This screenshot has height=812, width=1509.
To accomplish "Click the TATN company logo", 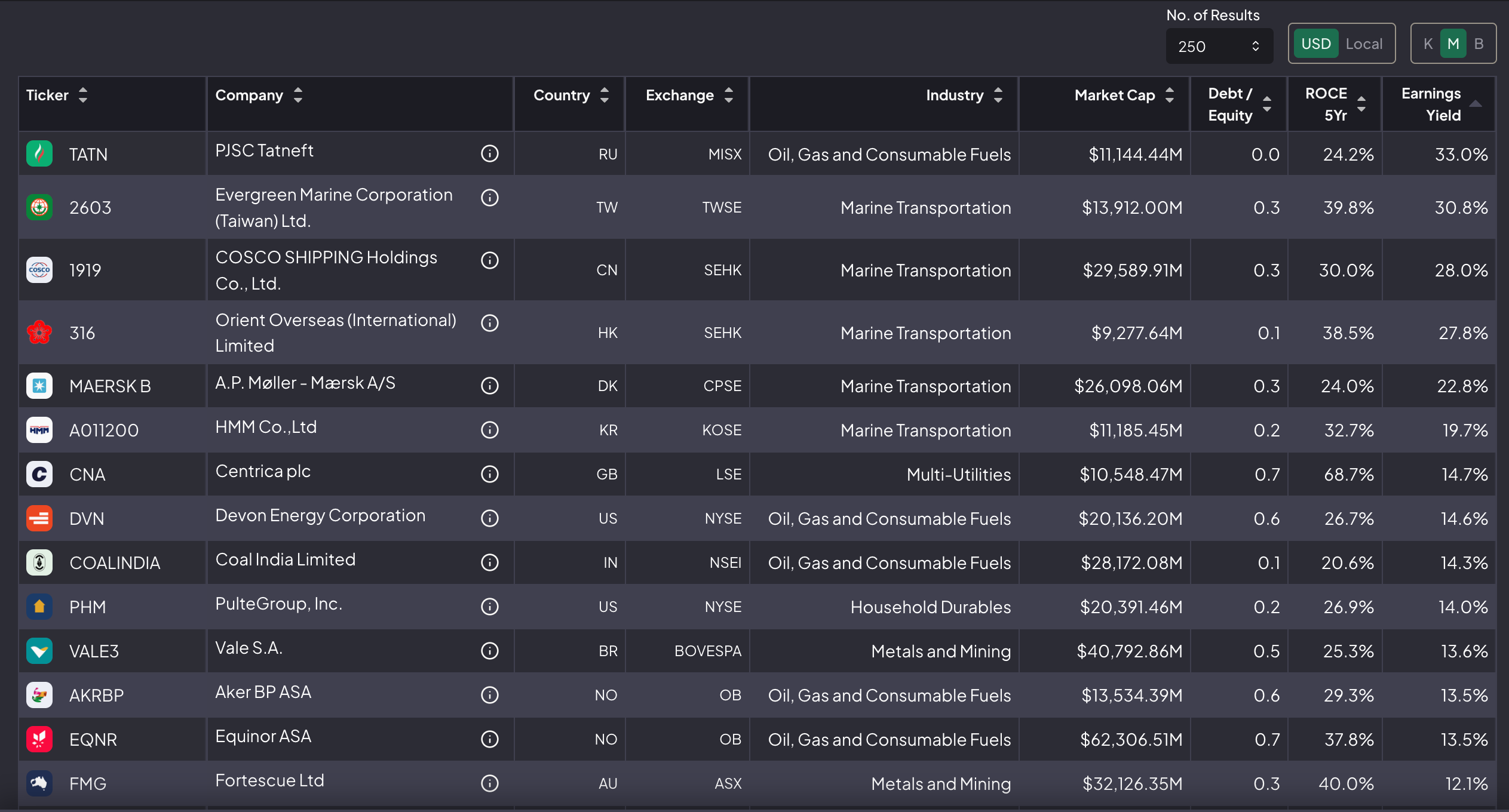I will 39,154.
